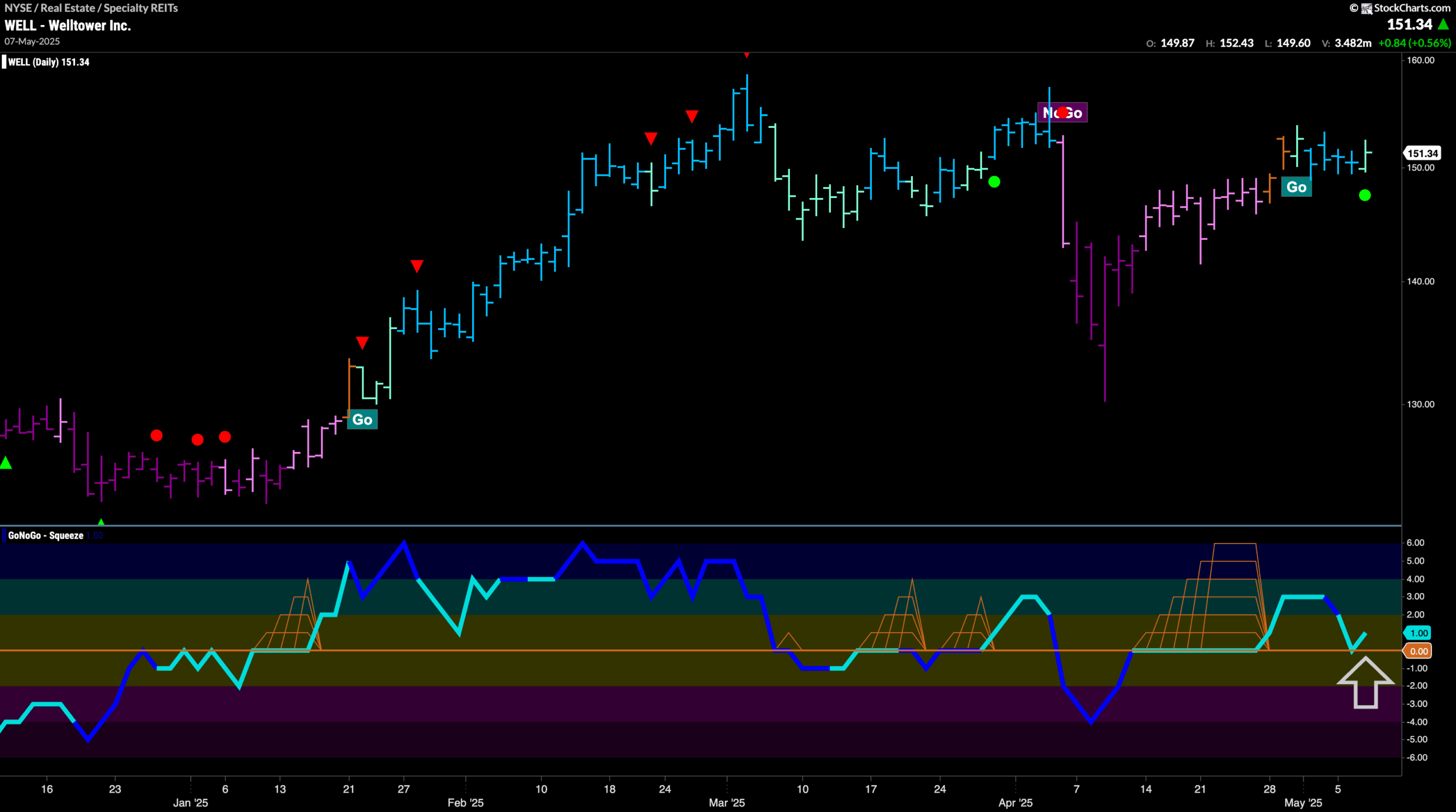Screen dimensions: 1456x812
Task: Click the open value '149.87'
Action: [1177, 43]
